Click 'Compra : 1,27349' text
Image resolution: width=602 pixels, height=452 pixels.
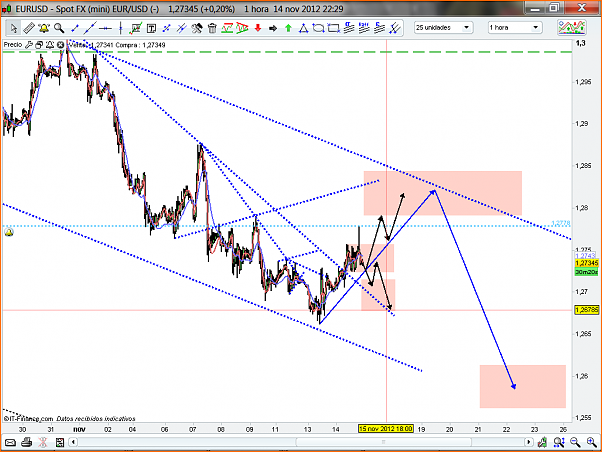pos(141,45)
